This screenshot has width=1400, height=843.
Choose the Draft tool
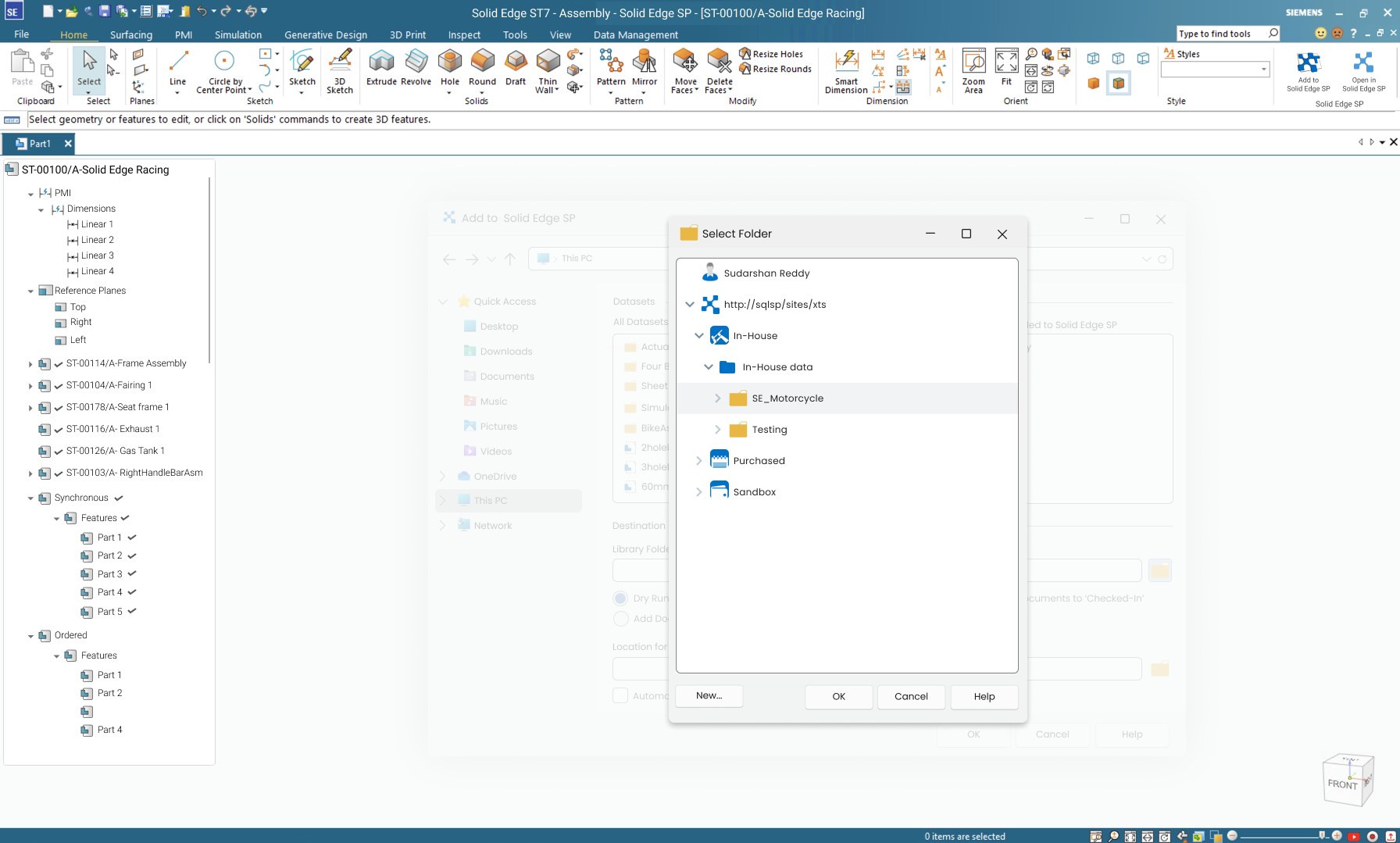pyautogui.click(x=516, y=67)
